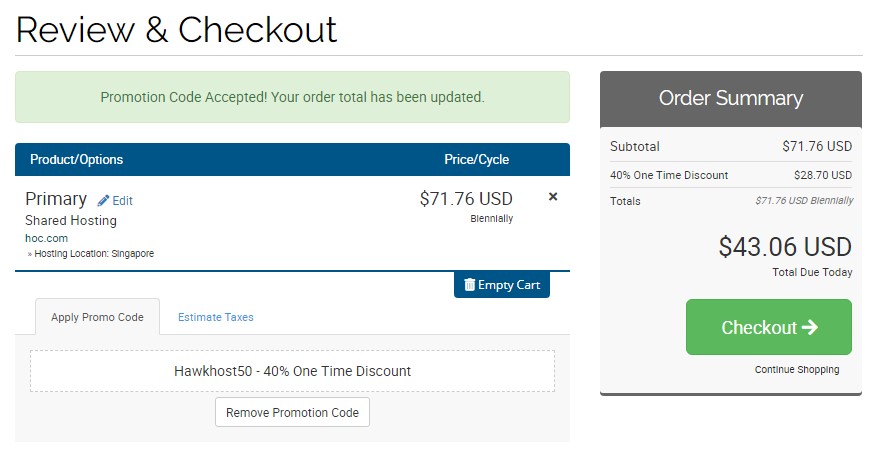Click the Continue Shopping link
Viewport: 892px width, 458px height.
pyautogui.click(x=796, y=369)
